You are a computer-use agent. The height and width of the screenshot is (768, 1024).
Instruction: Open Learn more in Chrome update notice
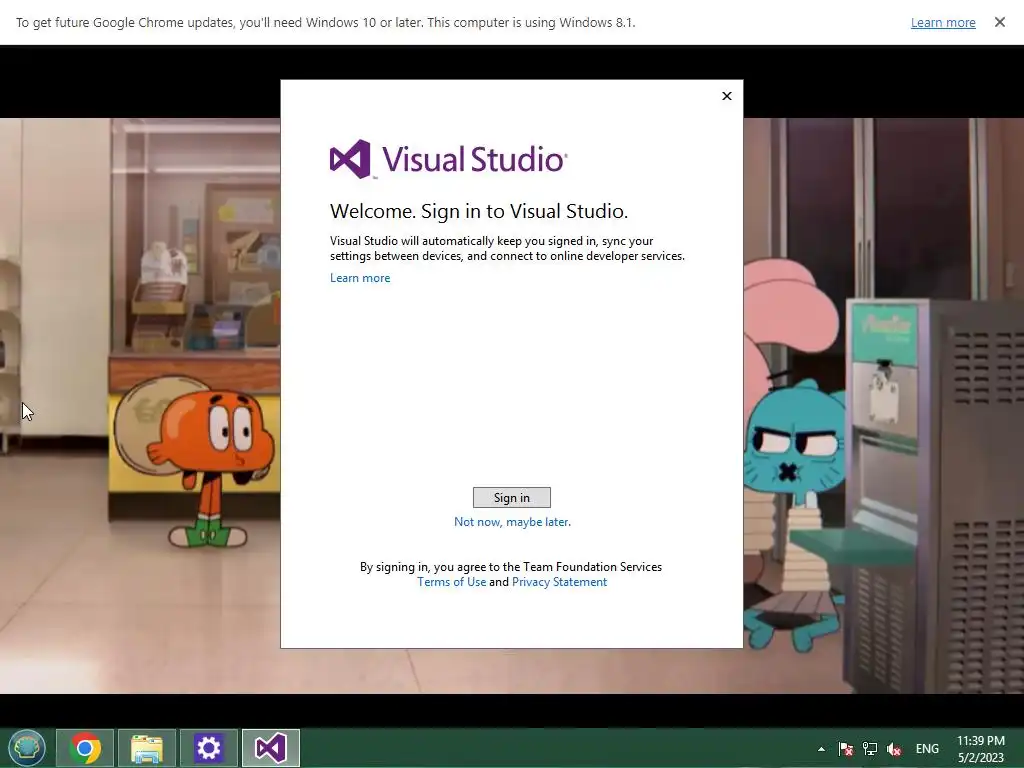click(x=943, y=23)
